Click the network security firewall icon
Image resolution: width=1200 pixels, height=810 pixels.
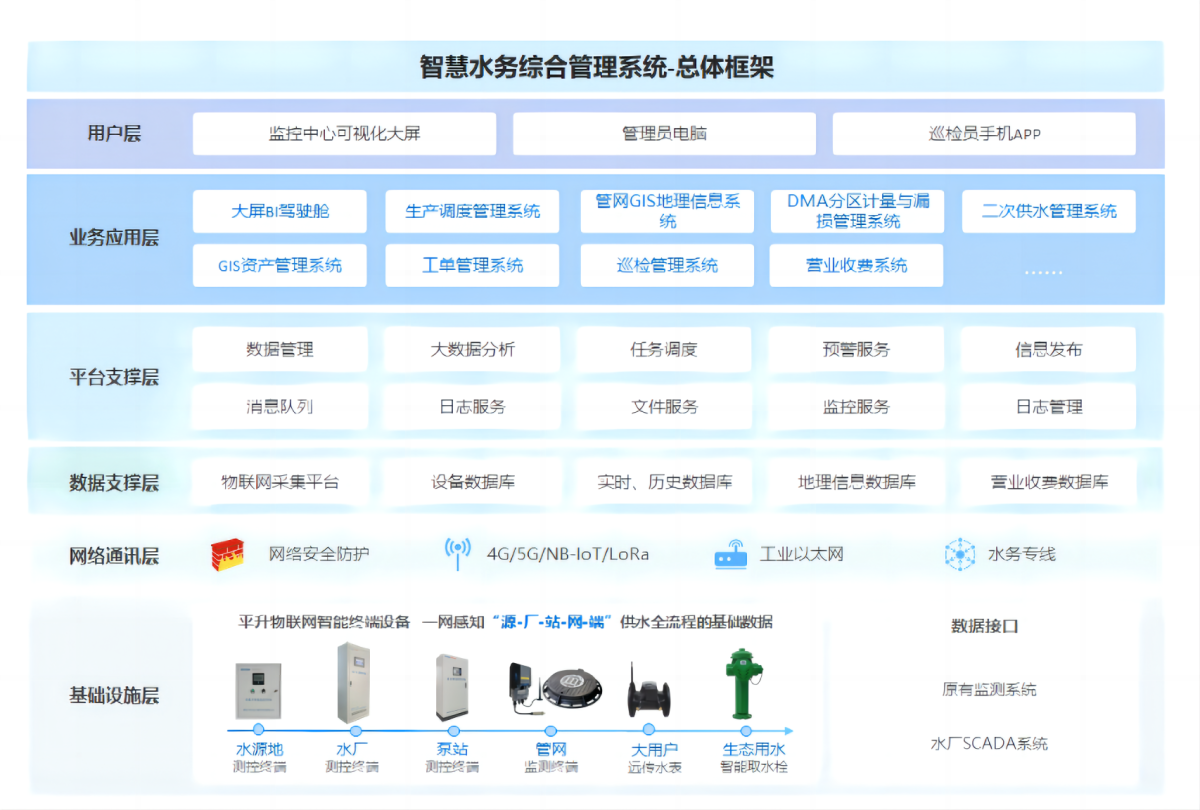[228, 554]
